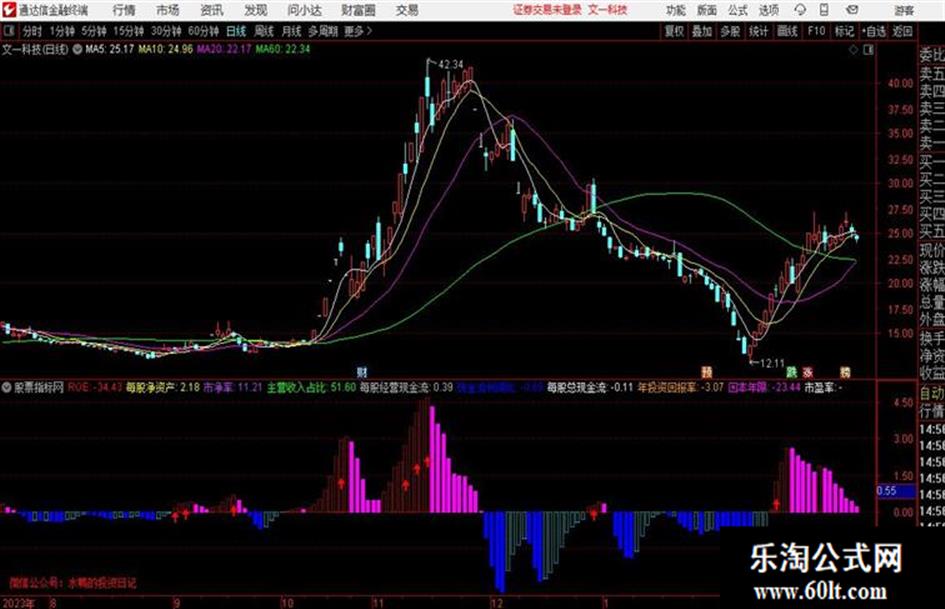Open the 资讯 menu
Screen dimensions: 945x609
pyautogui.click(x=212, y=10)
